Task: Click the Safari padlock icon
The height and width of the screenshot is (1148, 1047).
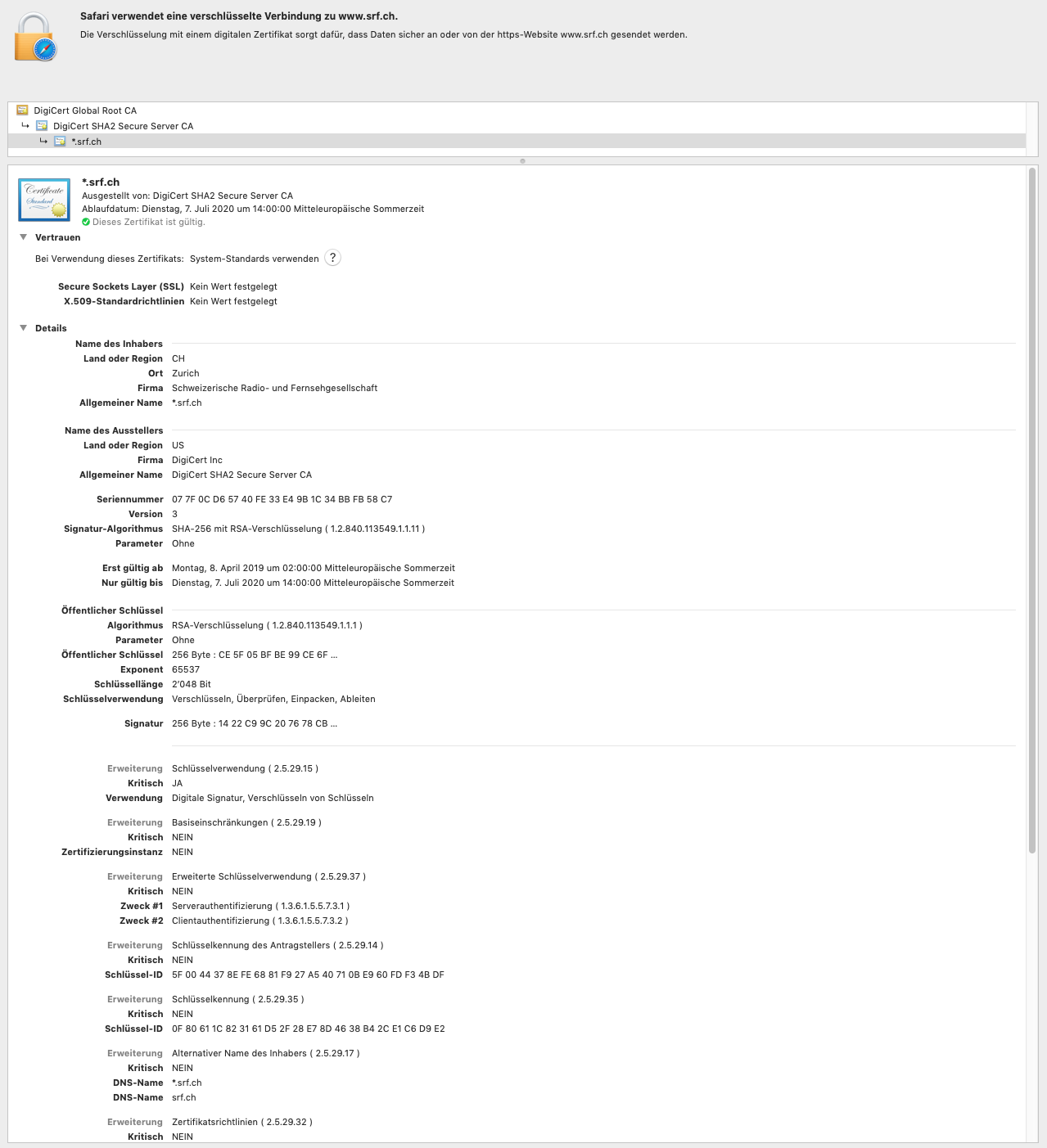Action: pos(36,38)
